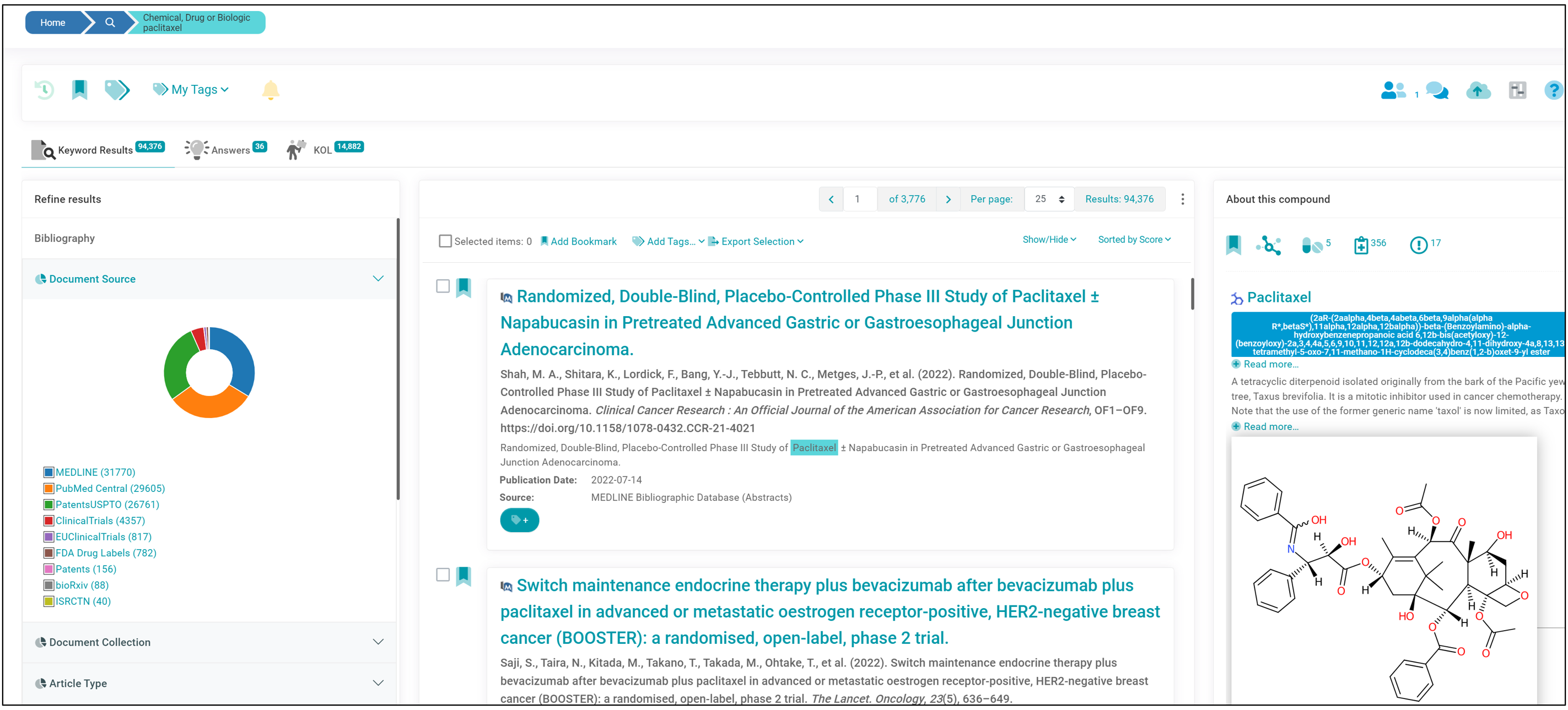Open the compound network graph icon
The width and height of the screenshot is (1568, 710).
pos(1269,245)
